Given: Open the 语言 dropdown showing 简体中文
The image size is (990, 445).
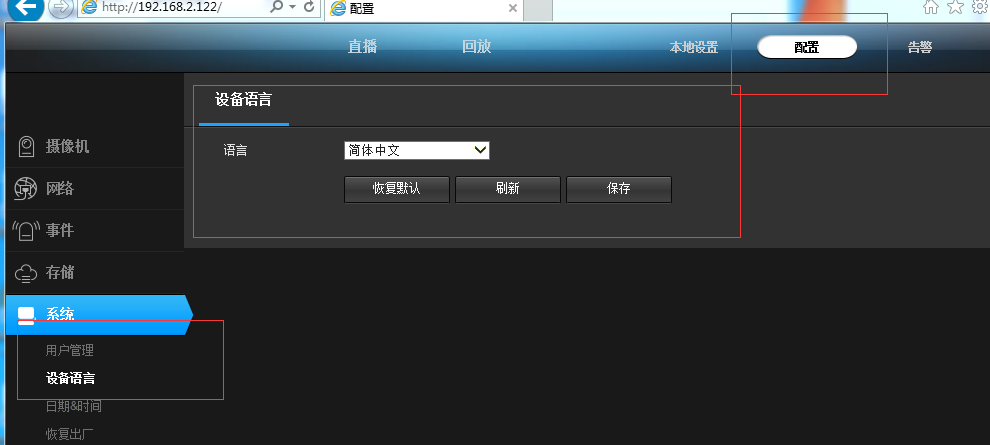Looking at the screenshot, I should [417, 150].
